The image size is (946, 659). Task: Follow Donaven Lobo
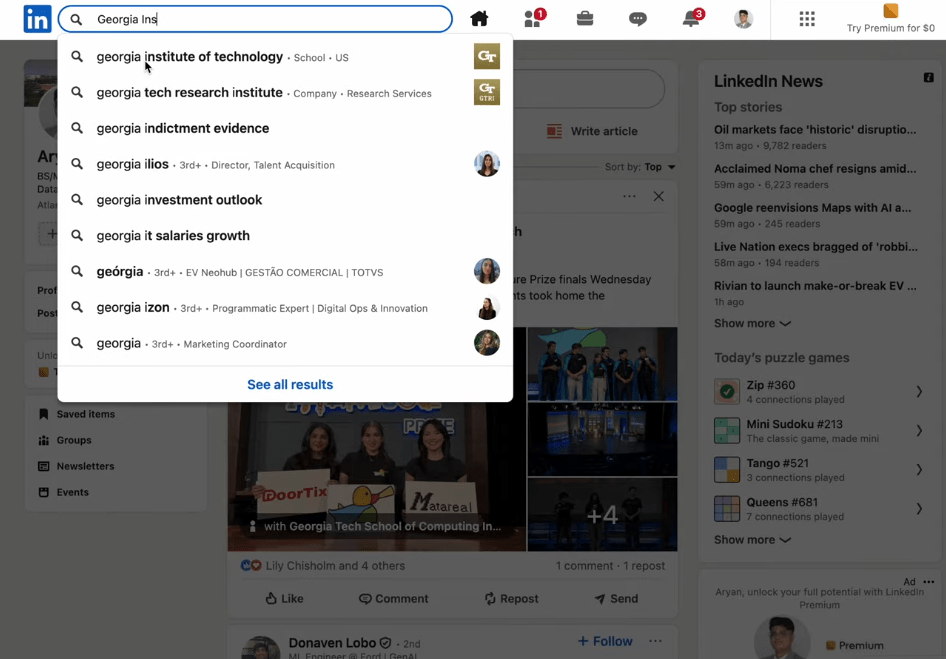point(605,641)
